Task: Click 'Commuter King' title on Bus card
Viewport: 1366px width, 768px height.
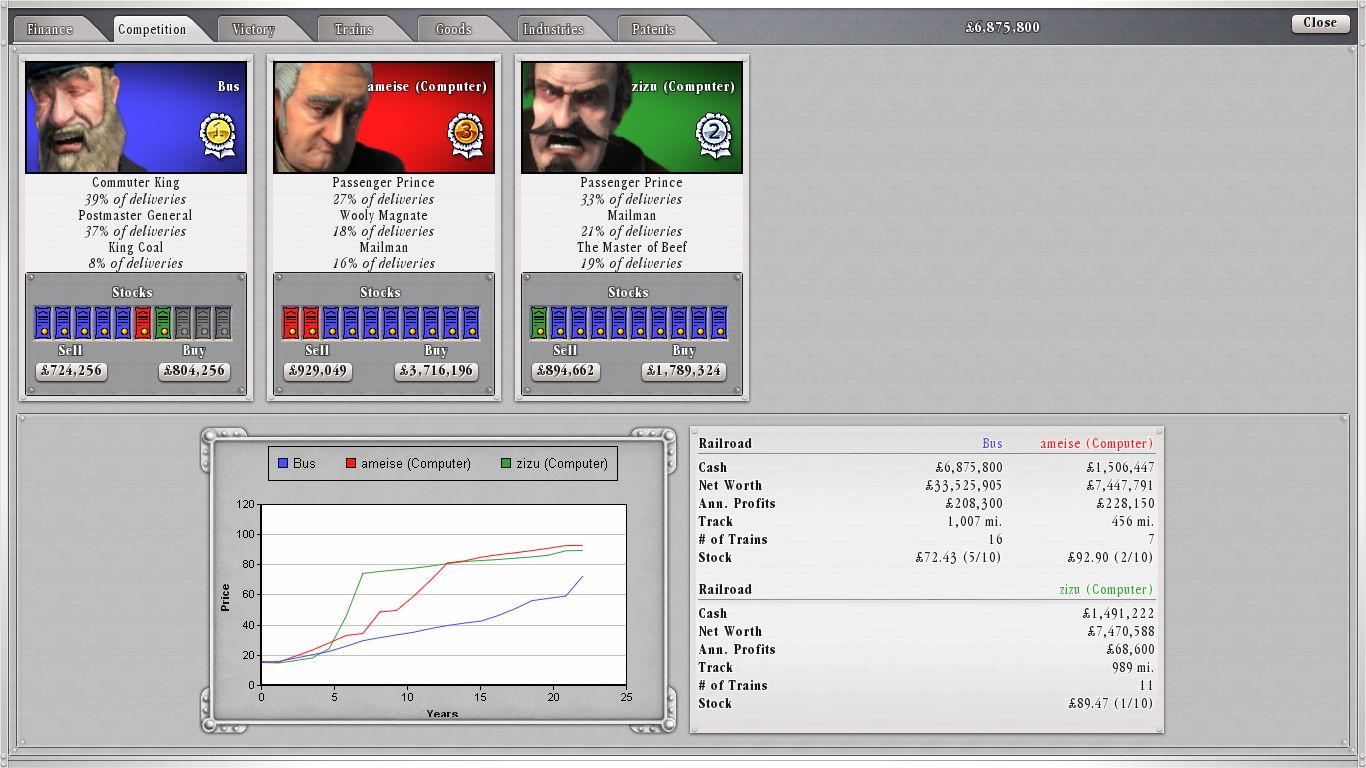Action: (136, 183)
